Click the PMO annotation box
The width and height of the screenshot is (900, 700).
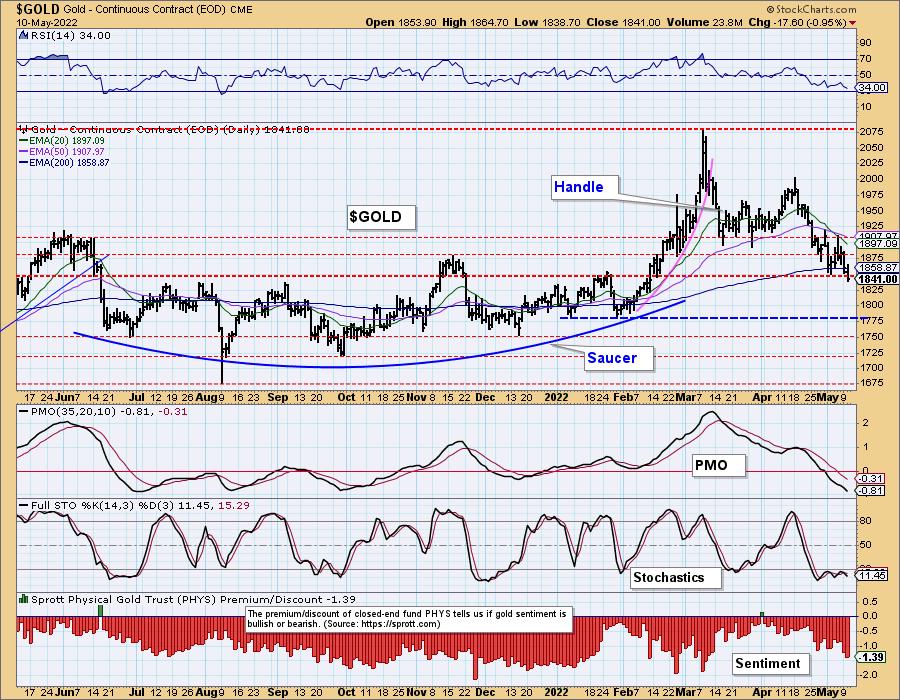(x=718, y=465)
